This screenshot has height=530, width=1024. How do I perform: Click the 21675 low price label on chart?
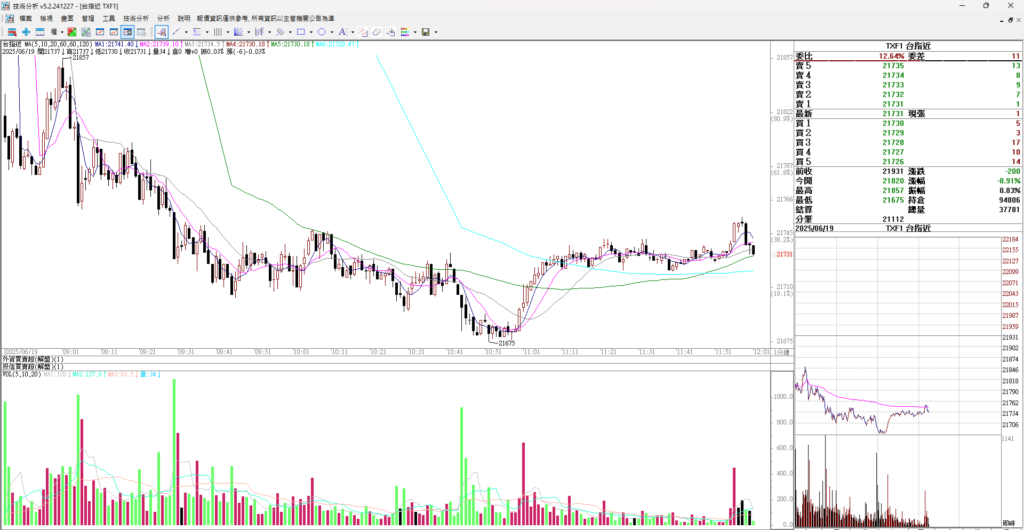tap(506, 343)
